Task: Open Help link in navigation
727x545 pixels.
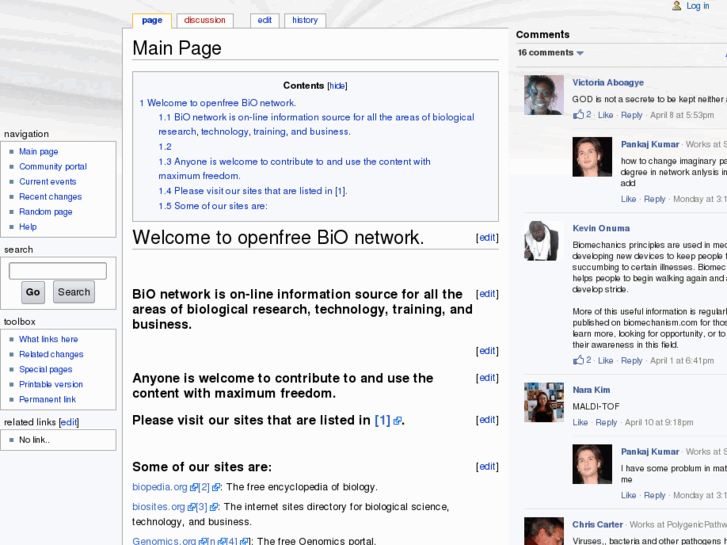Action: click(x=28, y=227)
